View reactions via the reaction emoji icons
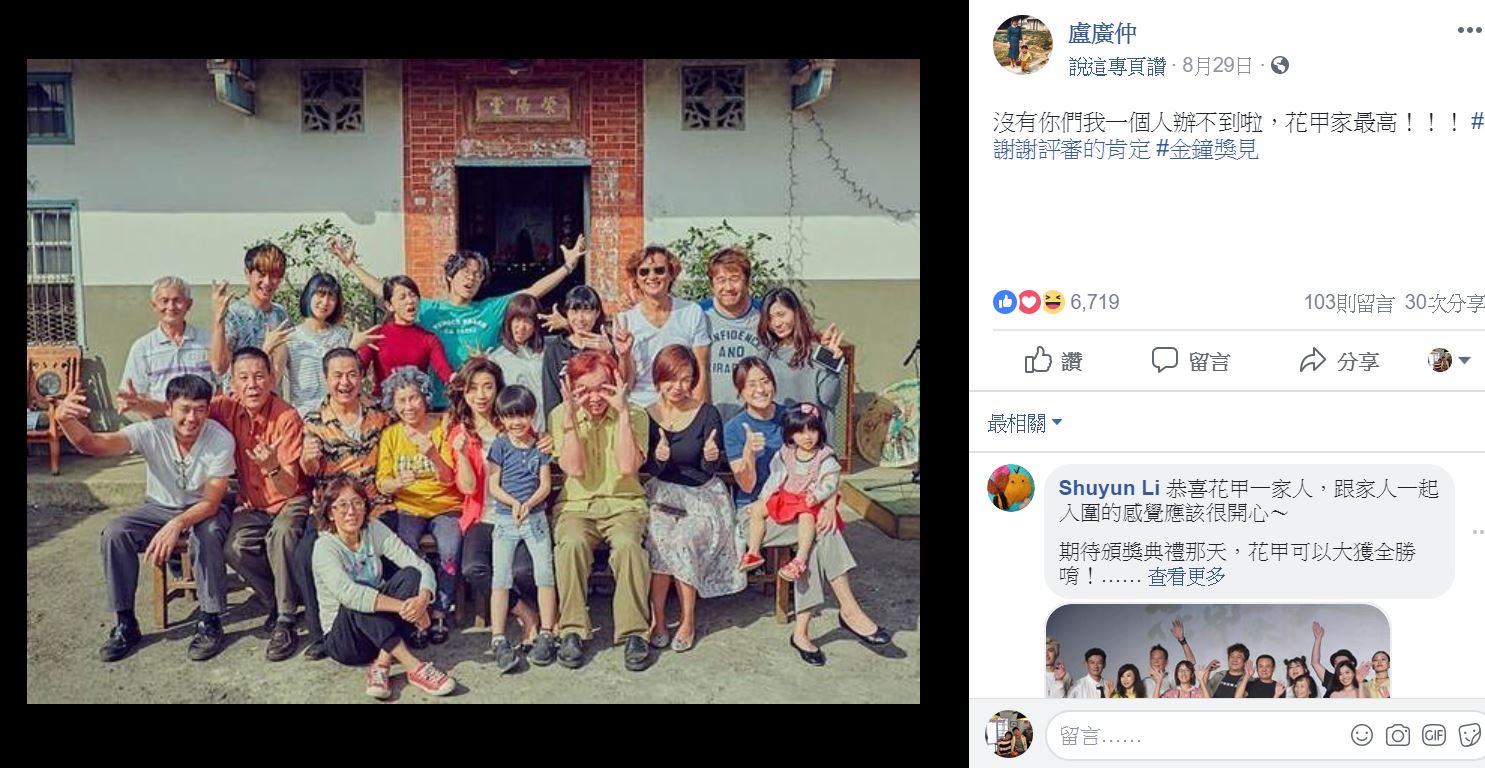Screen dimensions: 1485x768 [x=1029, y=302]
